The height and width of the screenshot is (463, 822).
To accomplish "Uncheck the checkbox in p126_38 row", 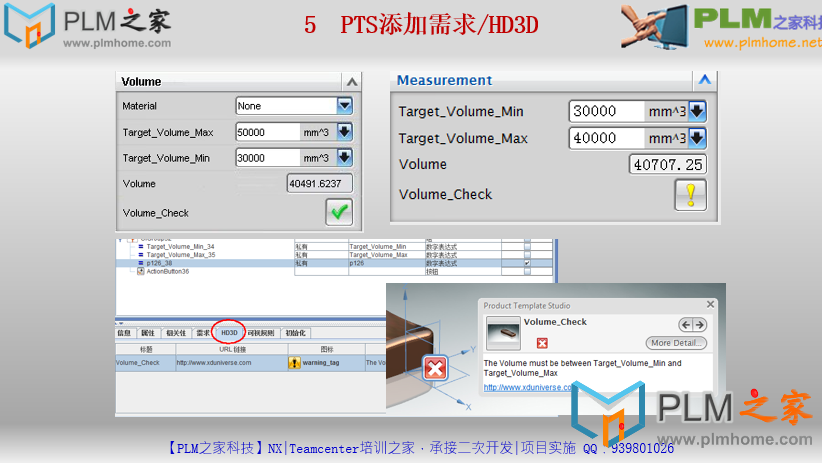I will click(527, 263).
